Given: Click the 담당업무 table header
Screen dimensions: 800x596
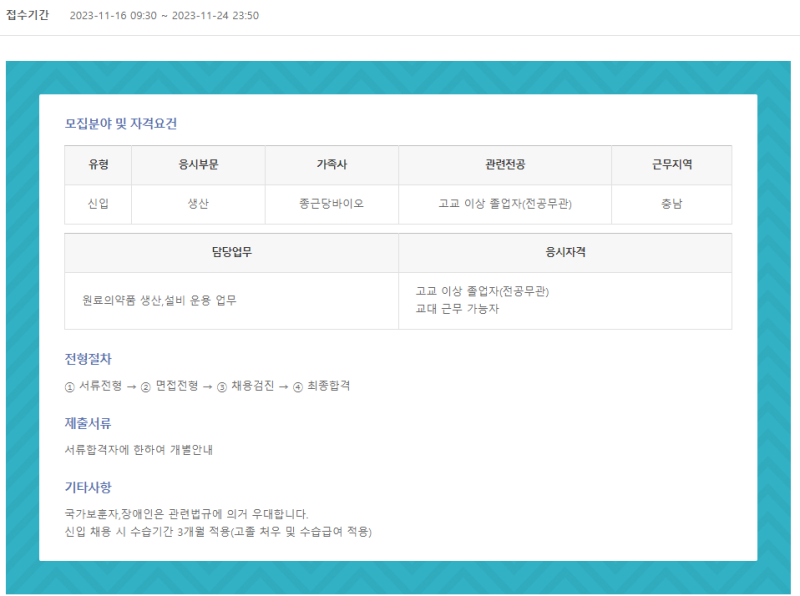Looking at the screenshot, I should pos(231,253).
